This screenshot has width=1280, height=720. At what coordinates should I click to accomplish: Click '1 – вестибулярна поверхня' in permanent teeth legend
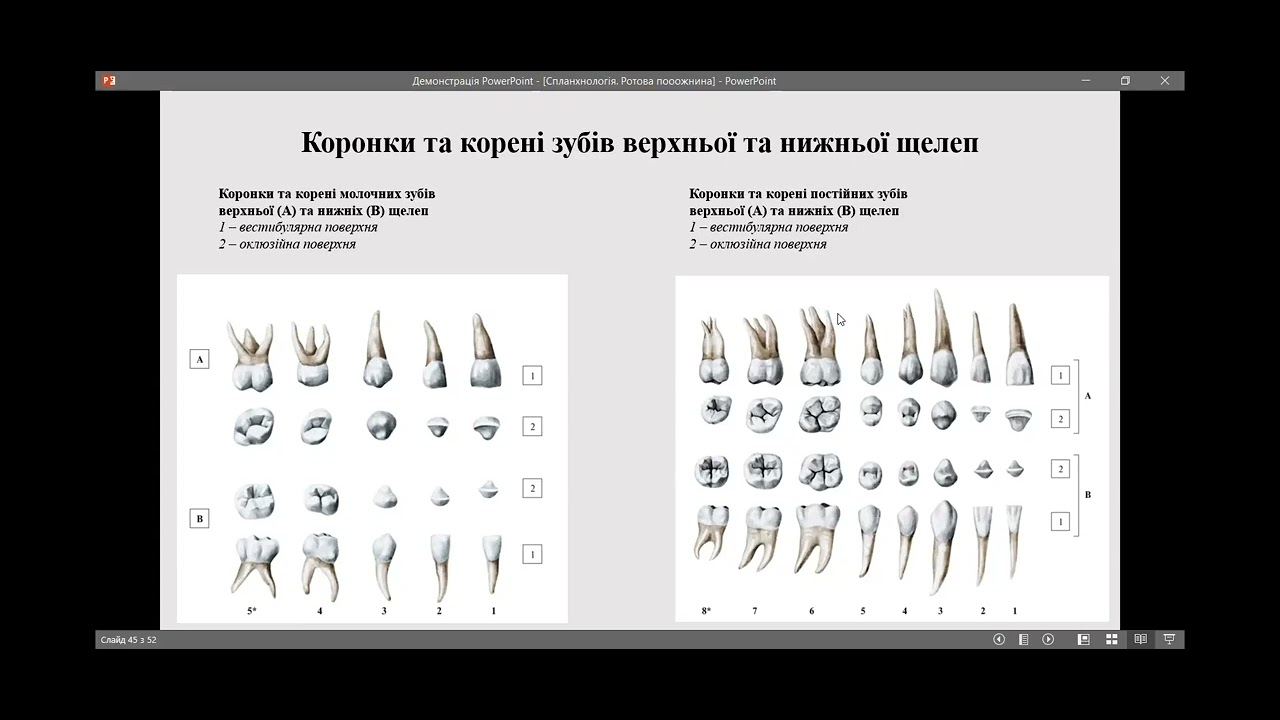768,227
